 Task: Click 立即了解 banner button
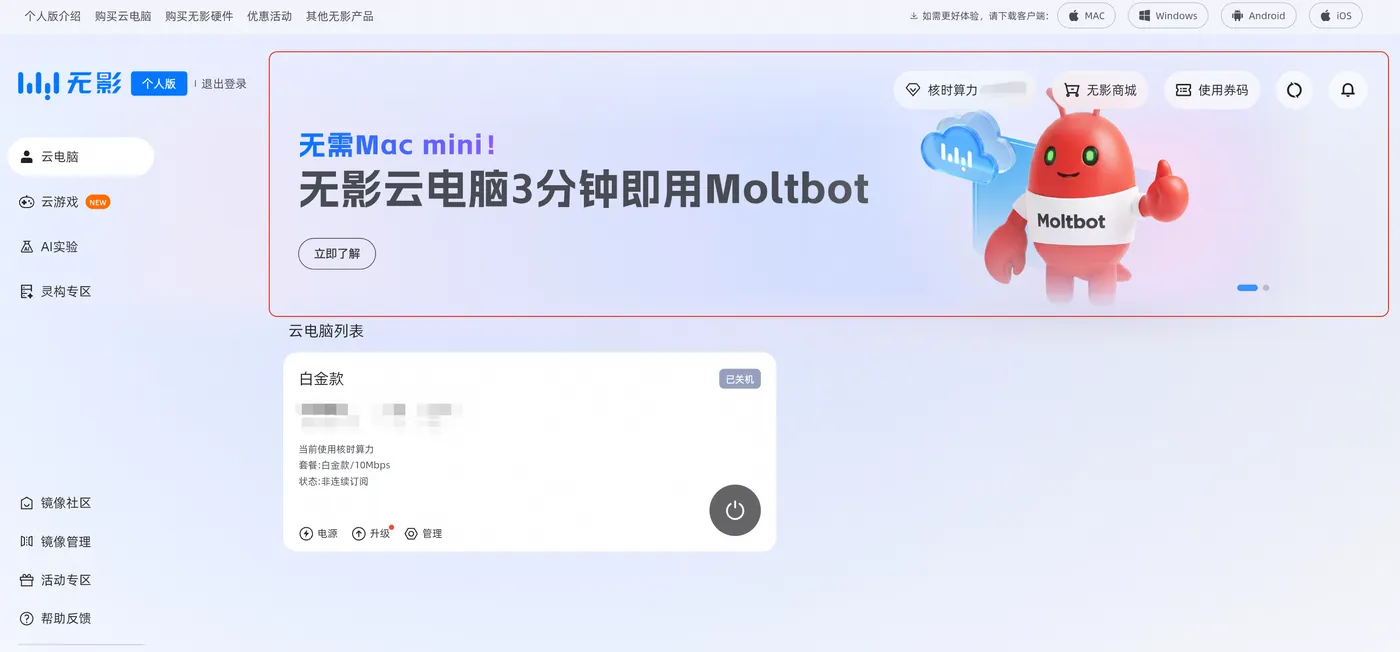337,254
